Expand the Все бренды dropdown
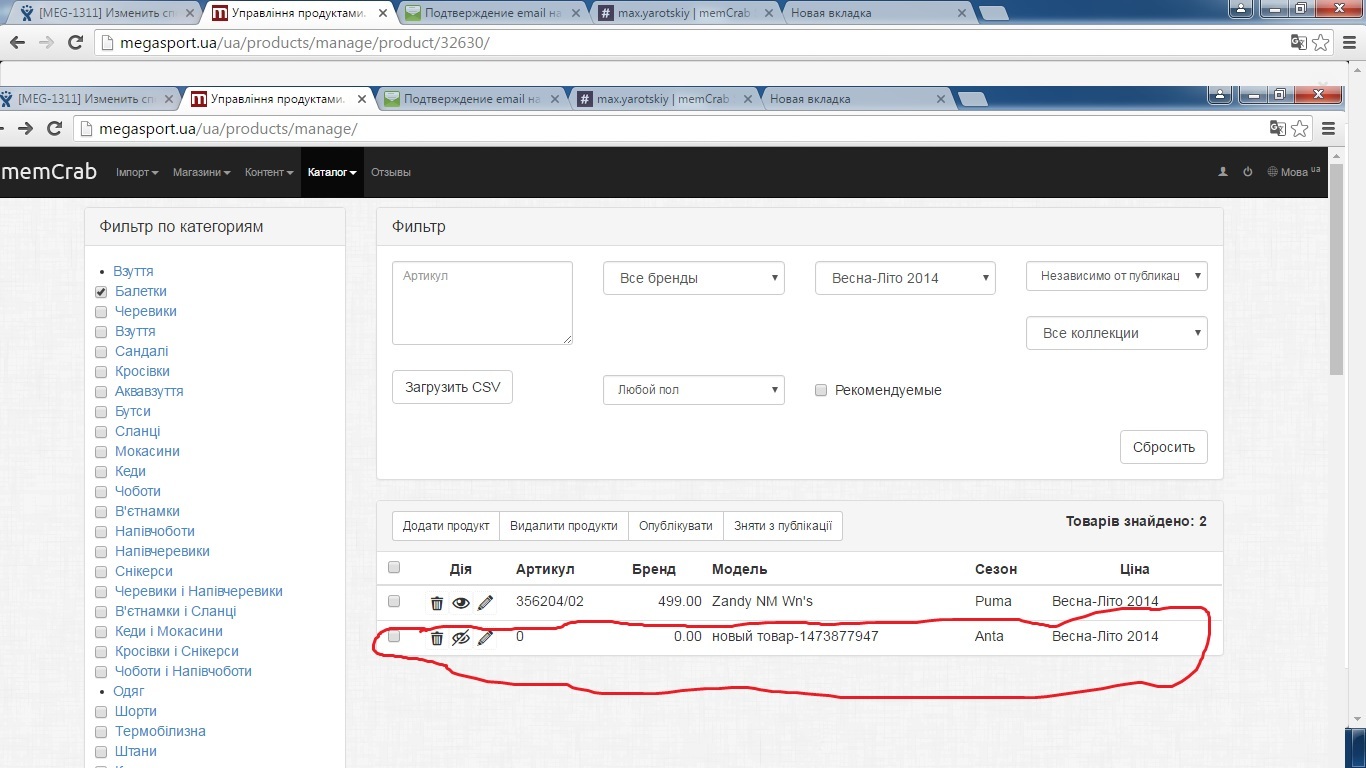 point(693,278)
